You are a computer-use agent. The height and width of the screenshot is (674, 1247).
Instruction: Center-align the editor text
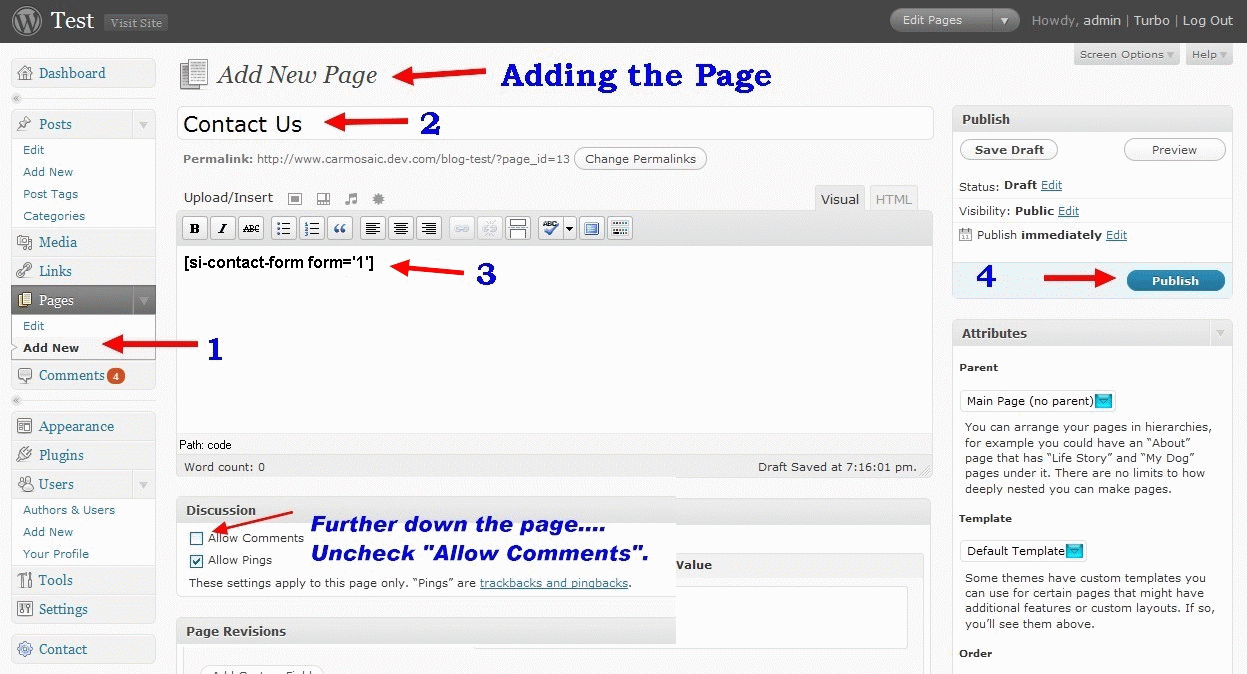[x=401, y=229]
